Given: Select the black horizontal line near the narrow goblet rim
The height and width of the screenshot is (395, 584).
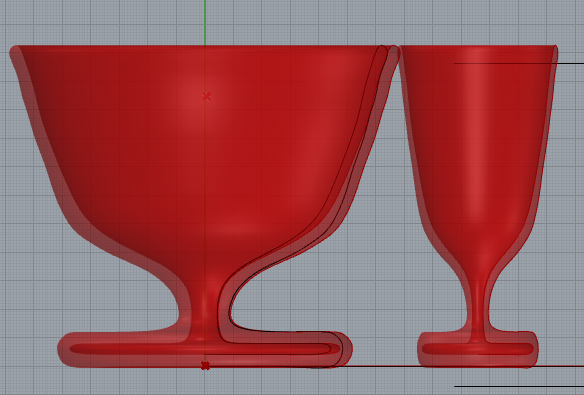Looking at the screenshot, I should tap(518, 63).
